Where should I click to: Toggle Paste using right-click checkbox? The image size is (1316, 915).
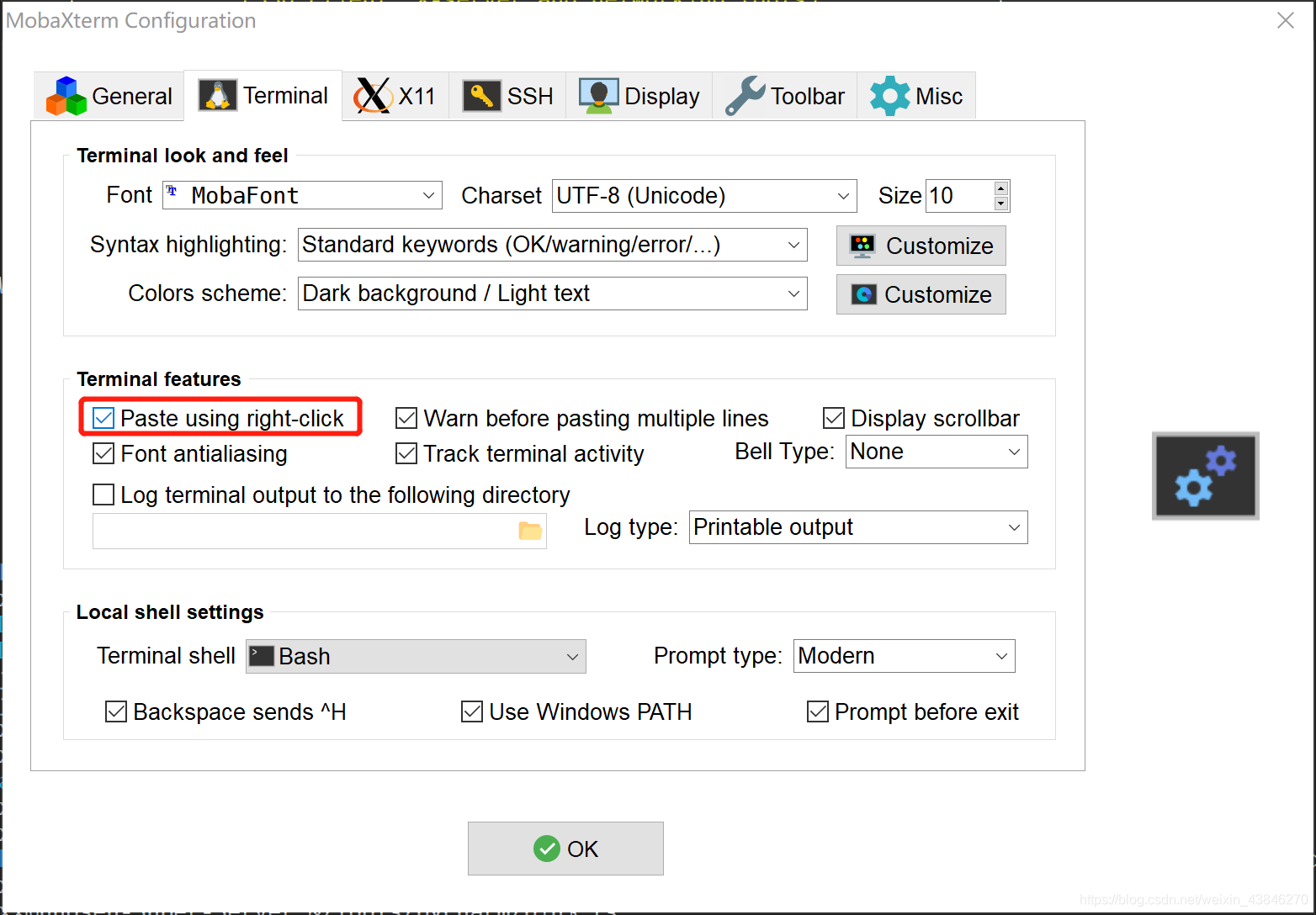coord(103,418)
